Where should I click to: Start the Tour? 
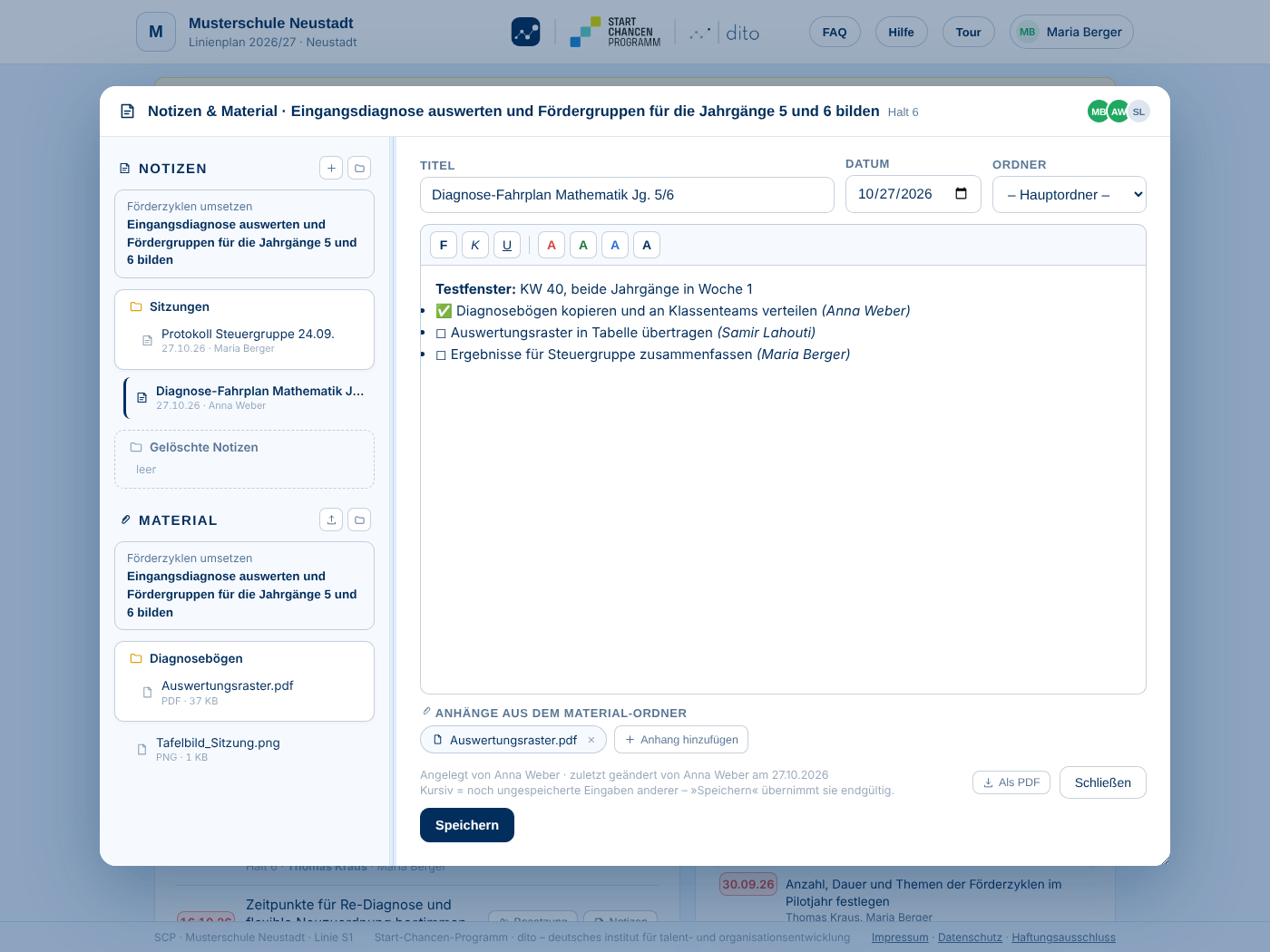point(968,32)
